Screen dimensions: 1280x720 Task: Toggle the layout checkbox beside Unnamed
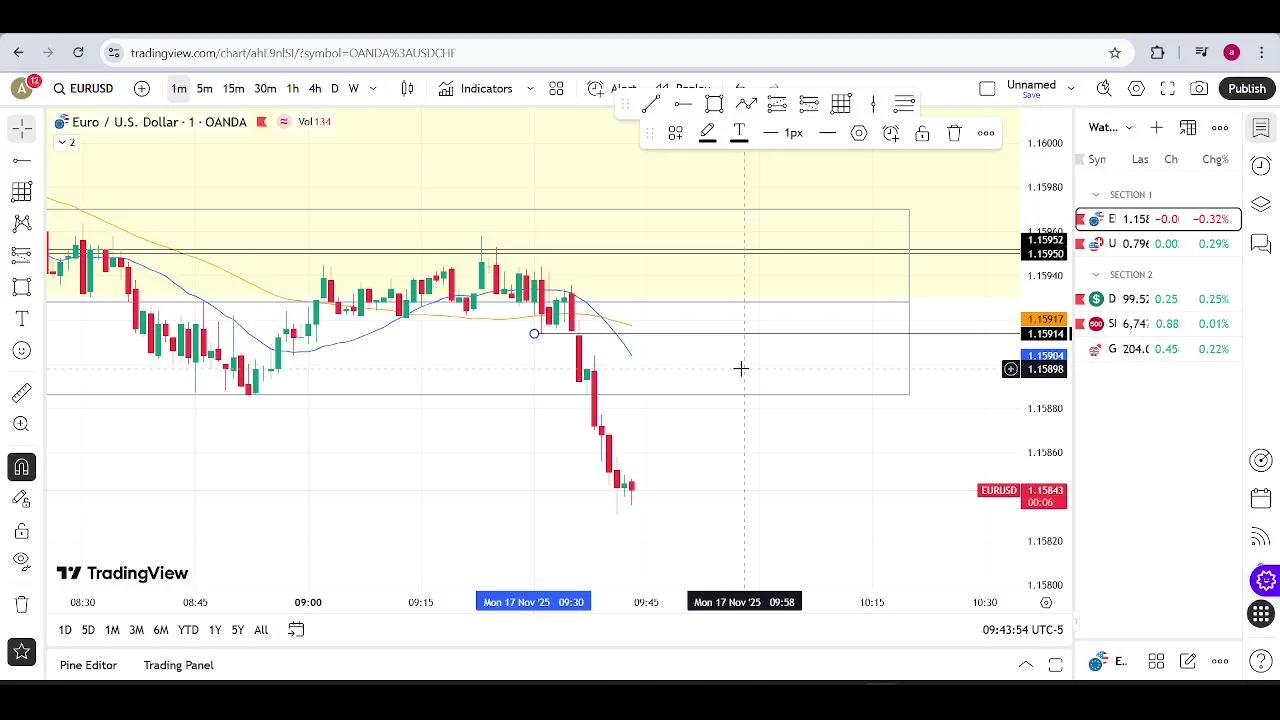coord(987,89)
